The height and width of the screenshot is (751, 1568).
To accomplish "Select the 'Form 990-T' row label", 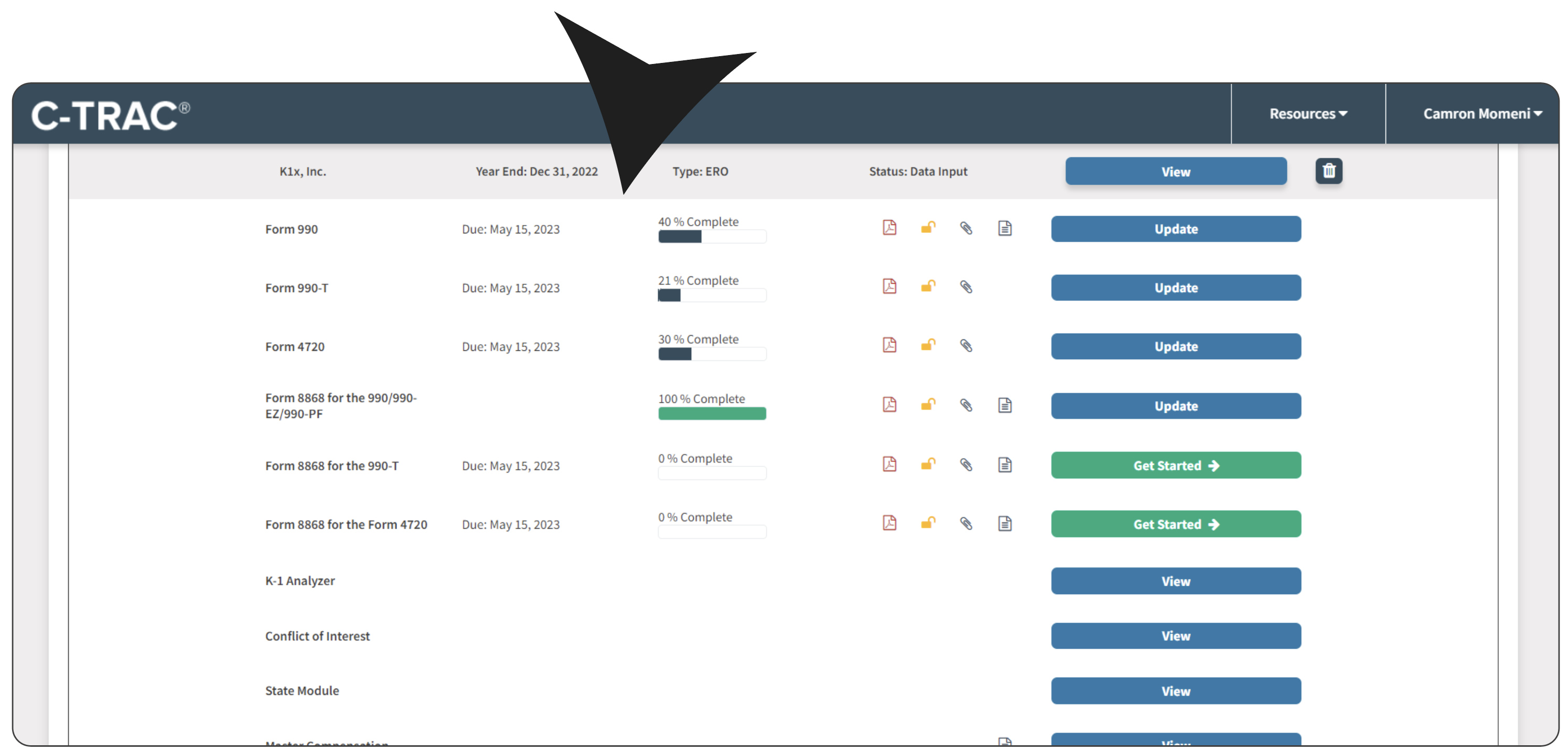I will click(296, 288).
